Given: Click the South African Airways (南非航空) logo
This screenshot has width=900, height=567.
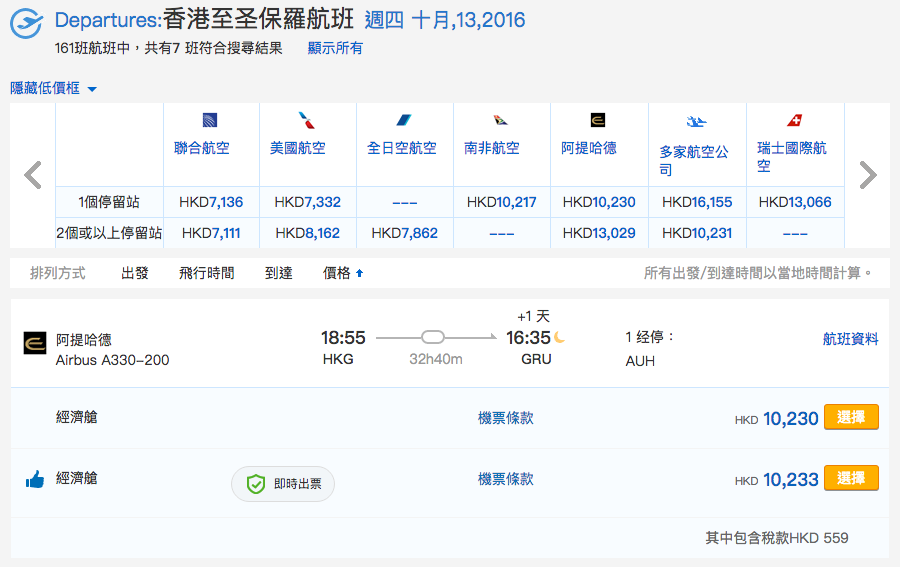Looking at the screenshot, I should [501, 120].
